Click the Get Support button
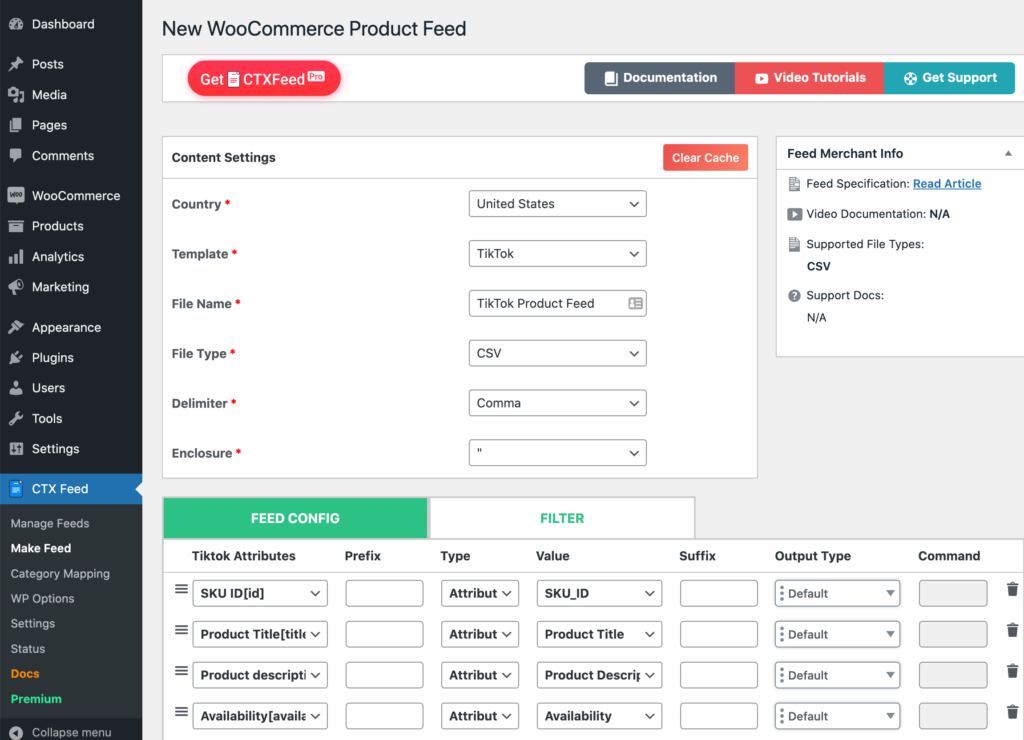 [x=949, y=78]
